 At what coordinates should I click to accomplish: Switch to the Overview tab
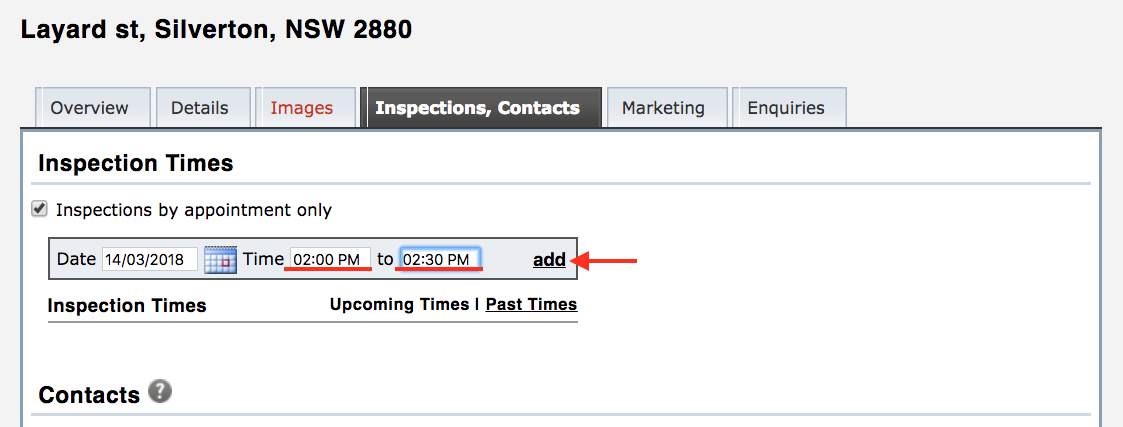(x=90, y=108)
